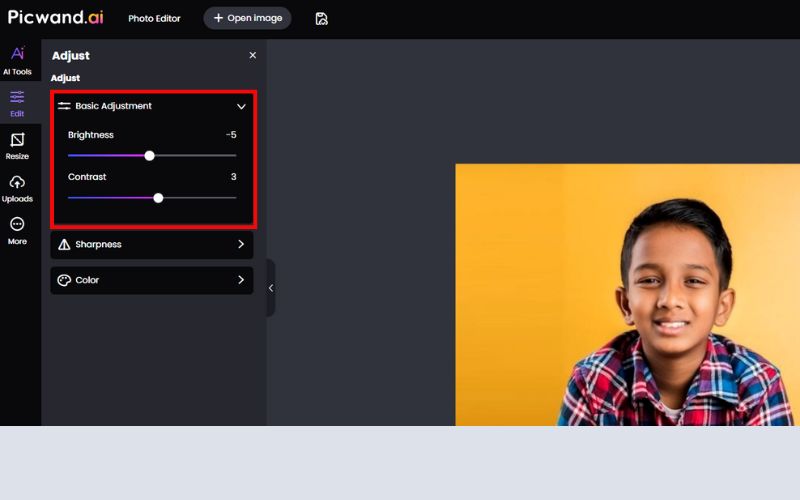Open the Uploads cloud icon

(17, 183)
